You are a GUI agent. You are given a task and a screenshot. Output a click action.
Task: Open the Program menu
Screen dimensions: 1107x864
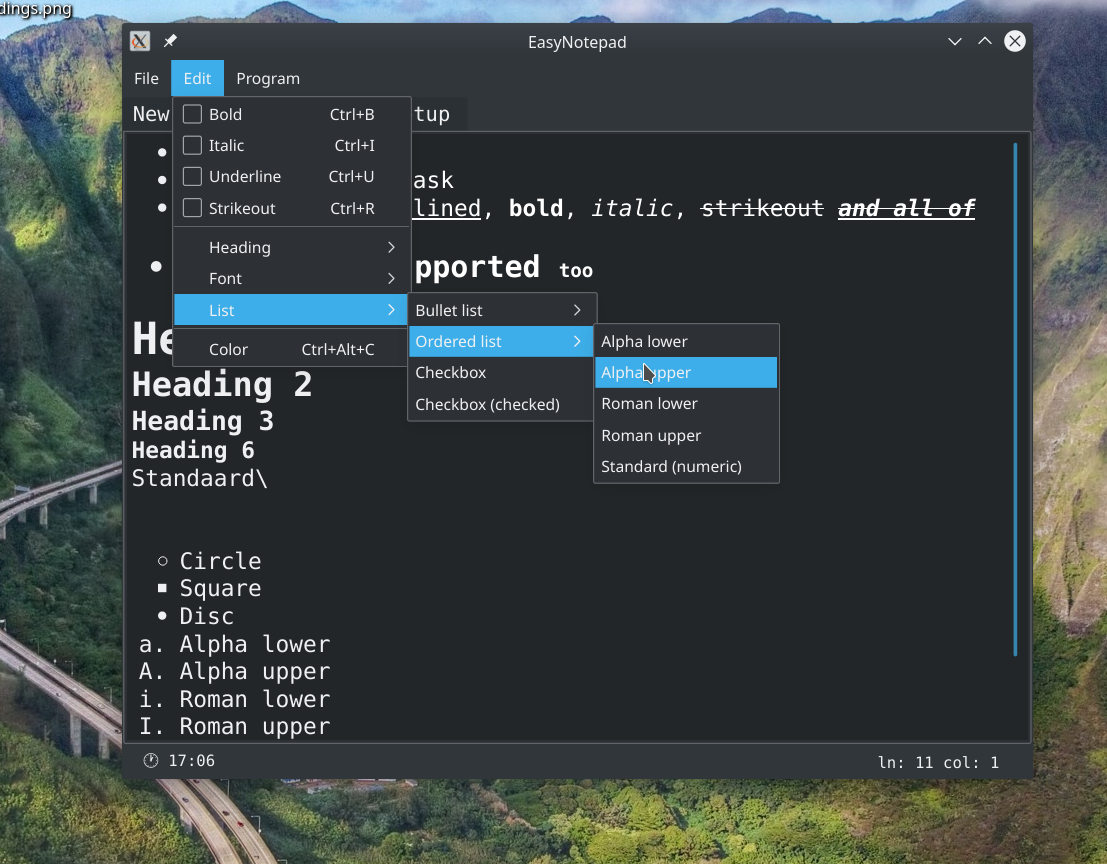coord(268,78)
